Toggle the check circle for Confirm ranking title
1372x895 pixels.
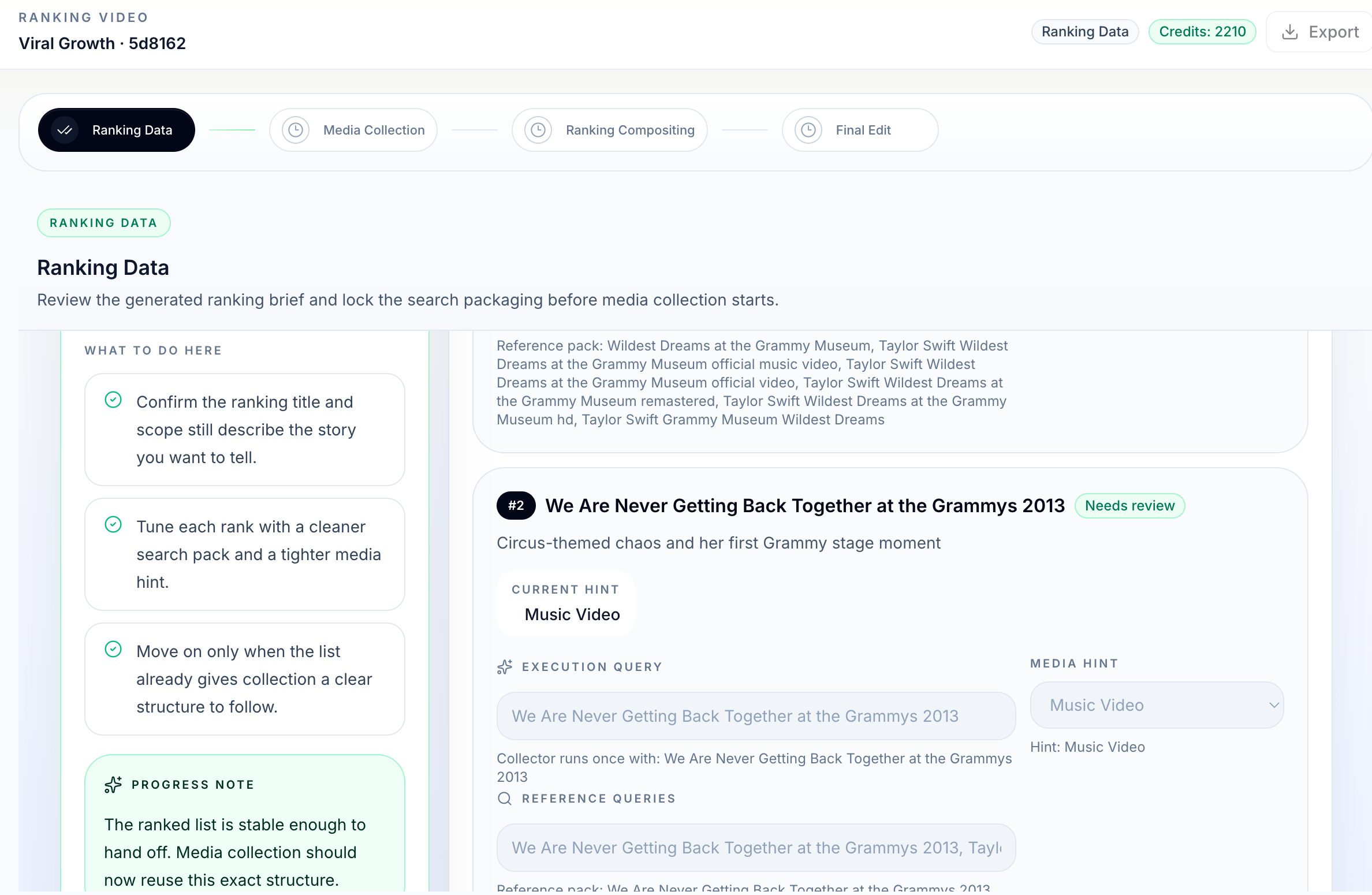(113, 400)
